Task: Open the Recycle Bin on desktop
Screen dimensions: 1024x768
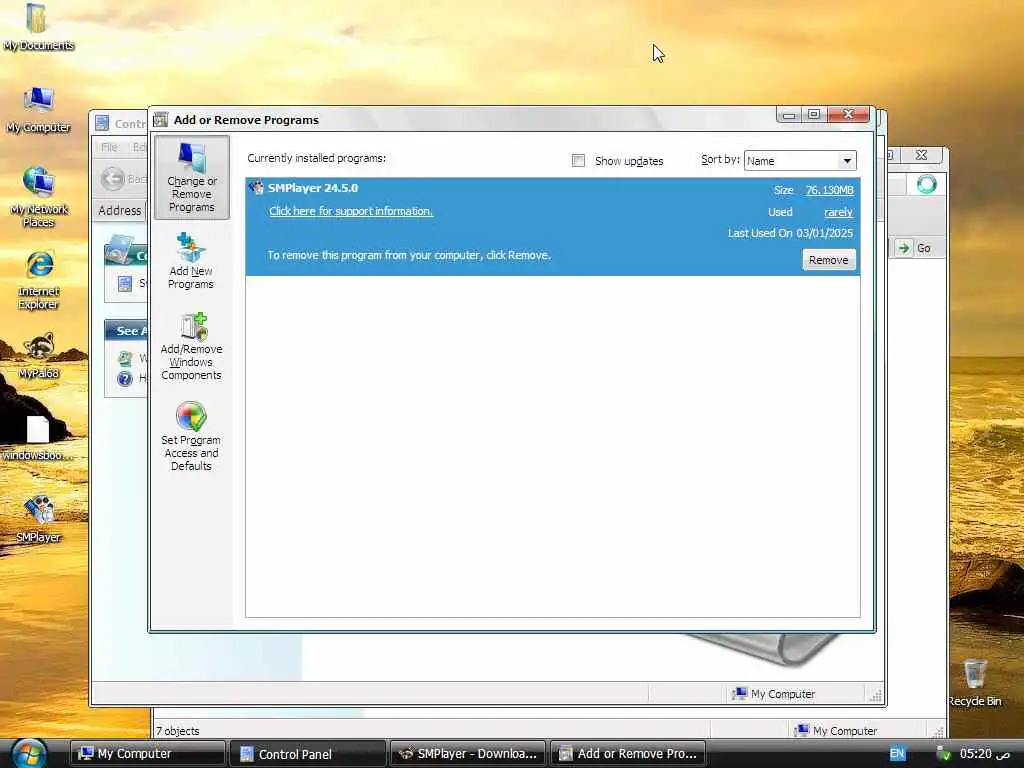Action: point(974,682)
